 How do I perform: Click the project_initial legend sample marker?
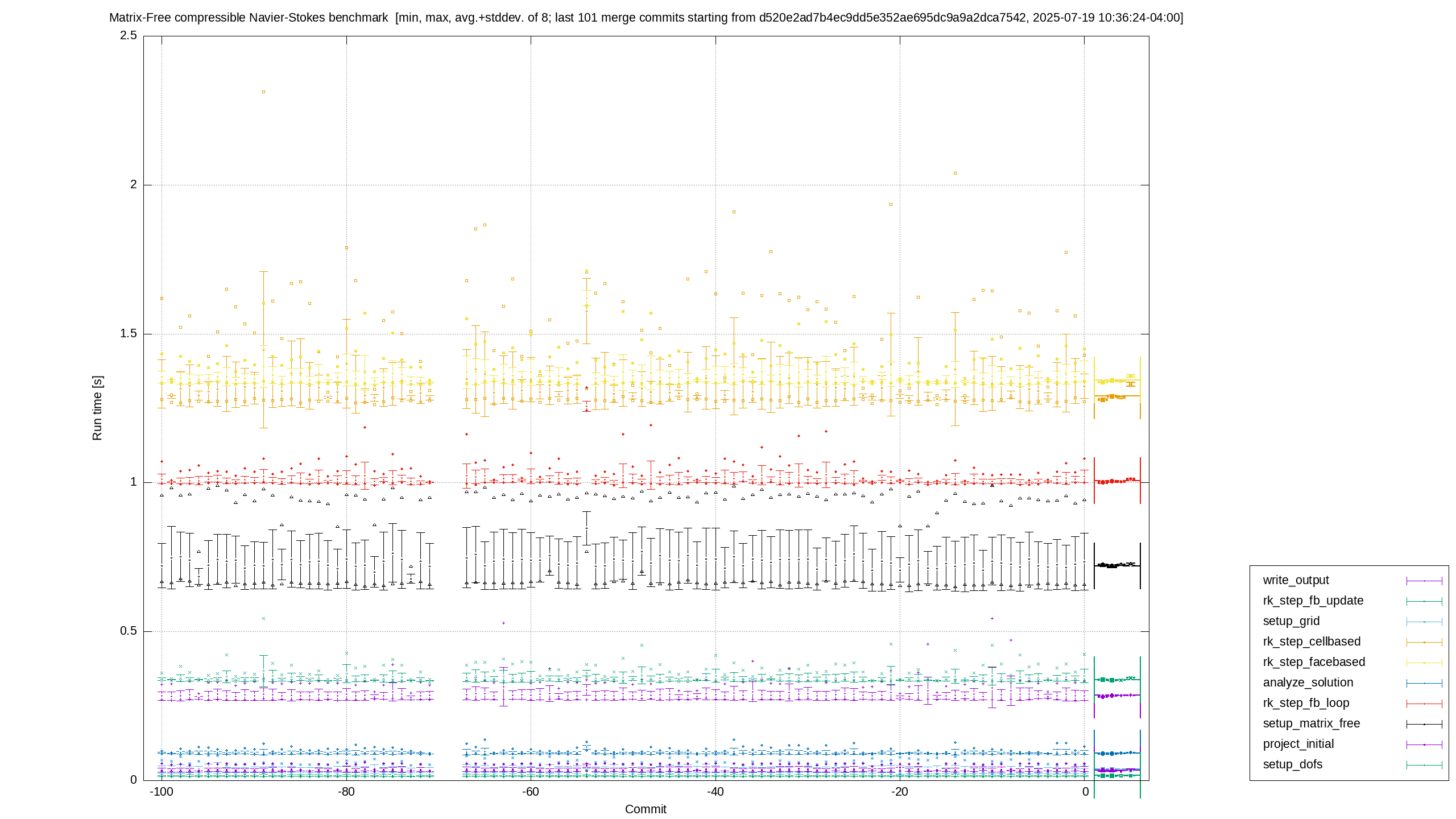pyautogui.click(x=1424, y=744)
